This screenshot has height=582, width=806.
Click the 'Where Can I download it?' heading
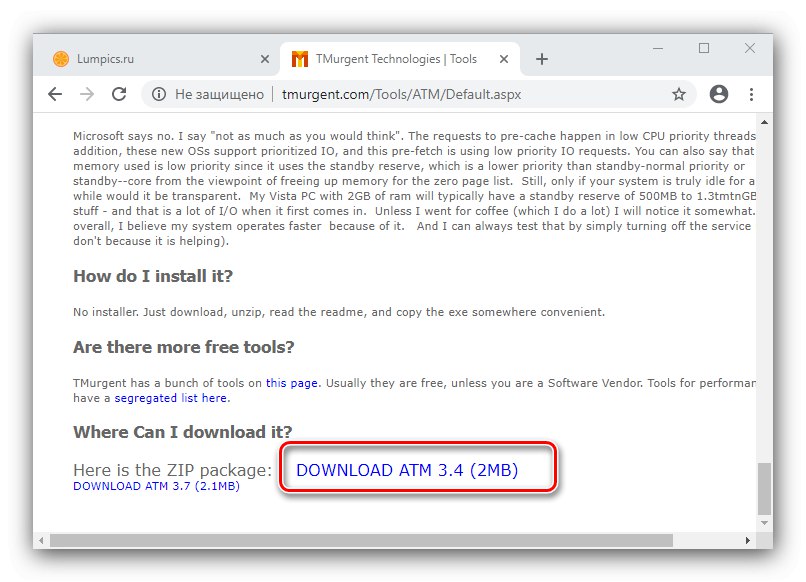tap(182, 432)
